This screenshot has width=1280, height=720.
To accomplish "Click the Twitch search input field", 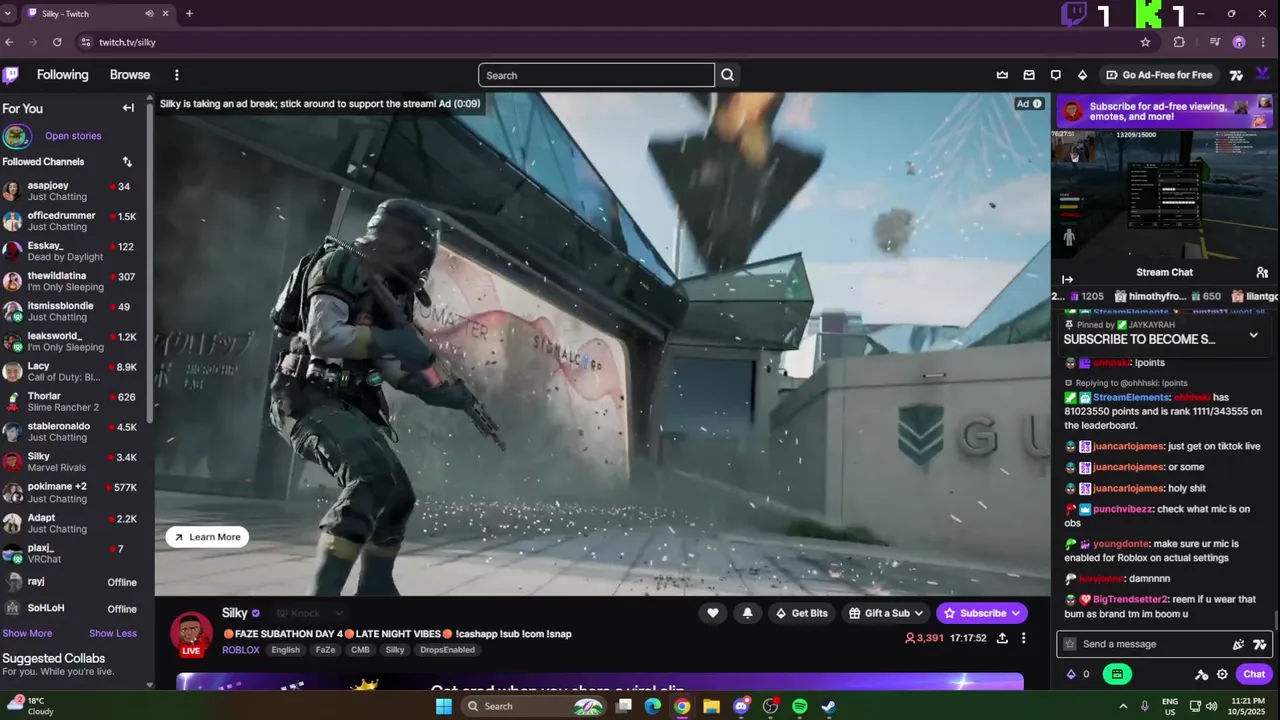I will [x=596, y=75].
